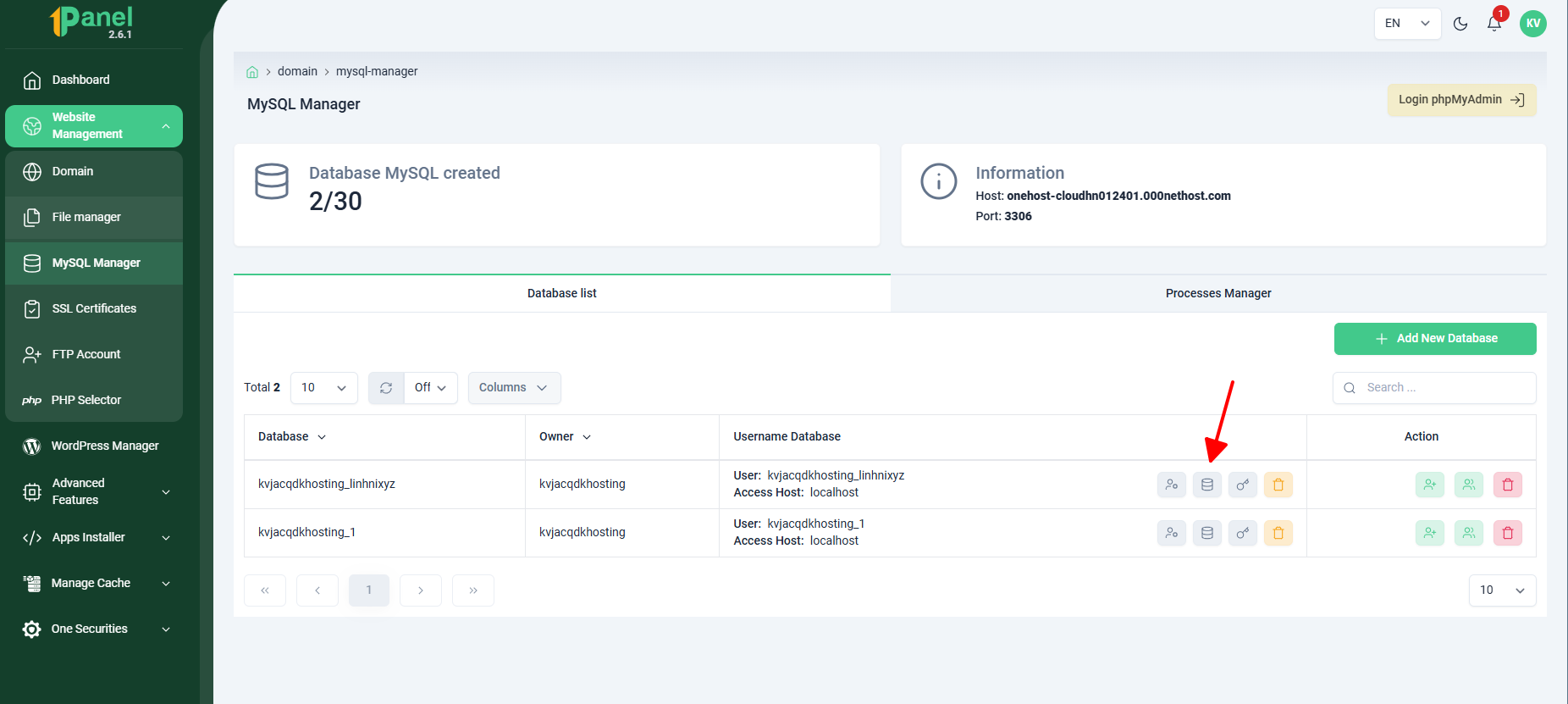Click the Add New Database button

(1435, 339)
